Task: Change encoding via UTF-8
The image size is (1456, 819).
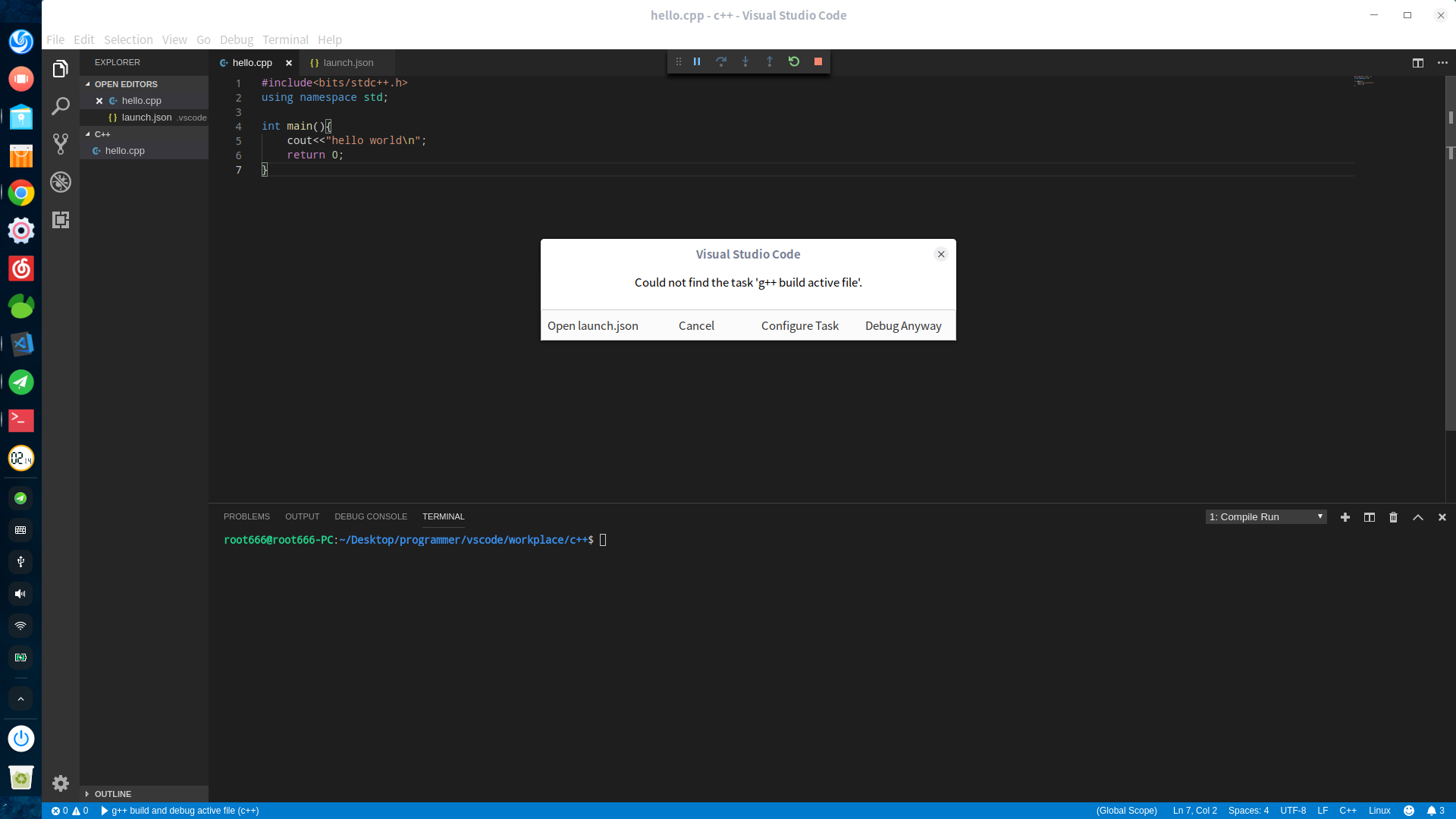Action: pos(1293,811)
